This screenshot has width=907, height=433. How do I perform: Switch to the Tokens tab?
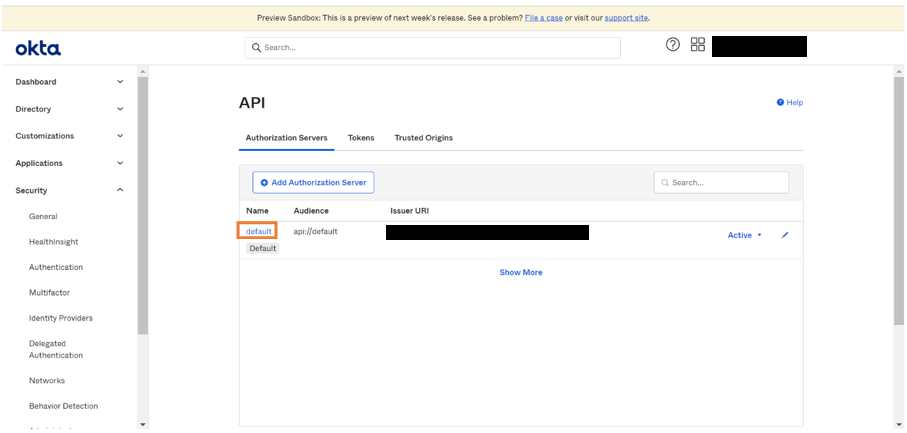(x=361, y=138)
